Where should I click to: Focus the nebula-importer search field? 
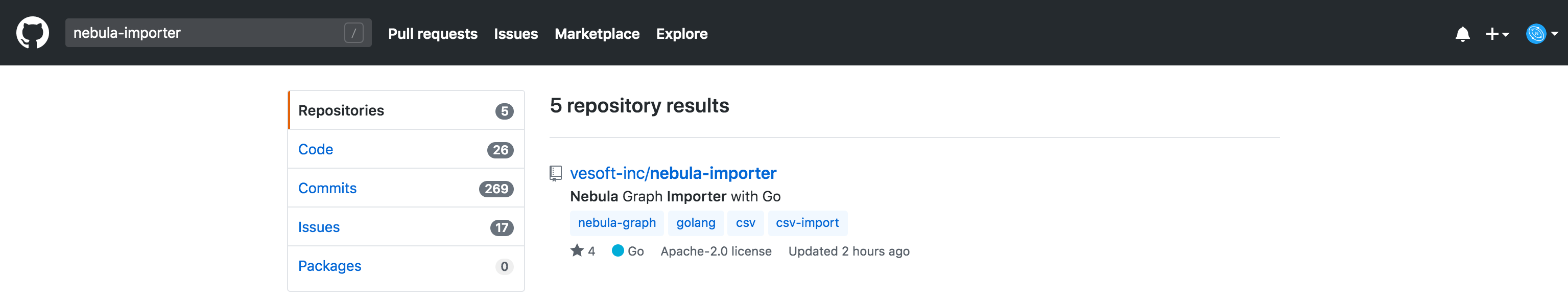(204, 33)
